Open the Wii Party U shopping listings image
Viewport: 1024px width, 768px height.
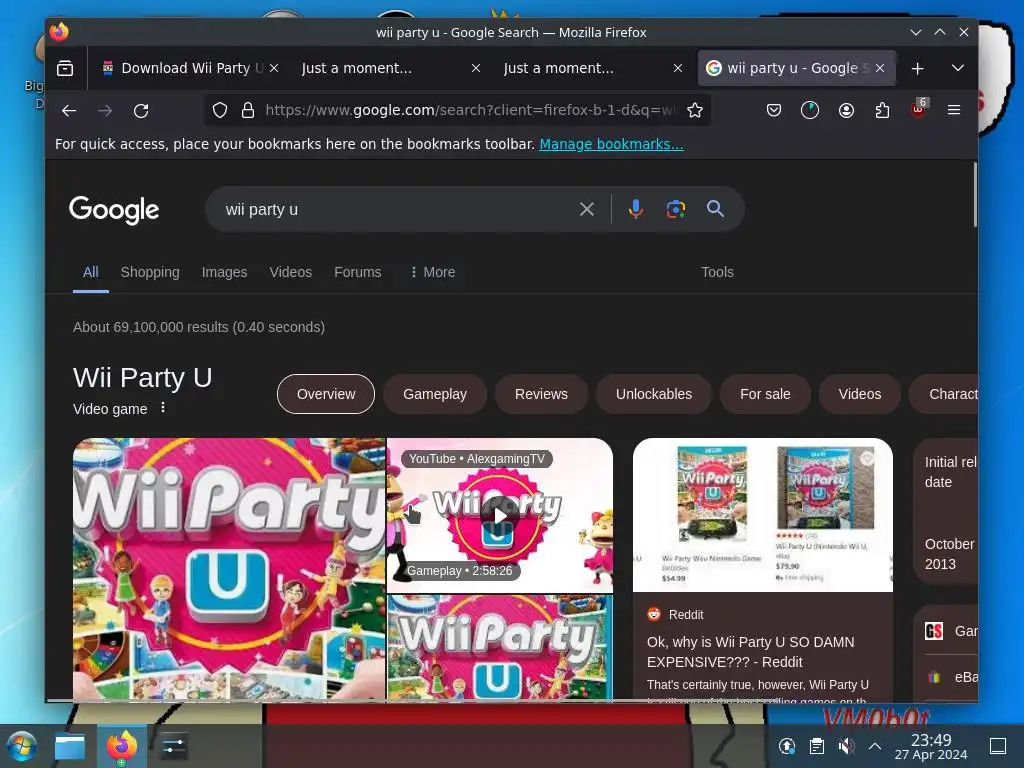click(763, 515)
